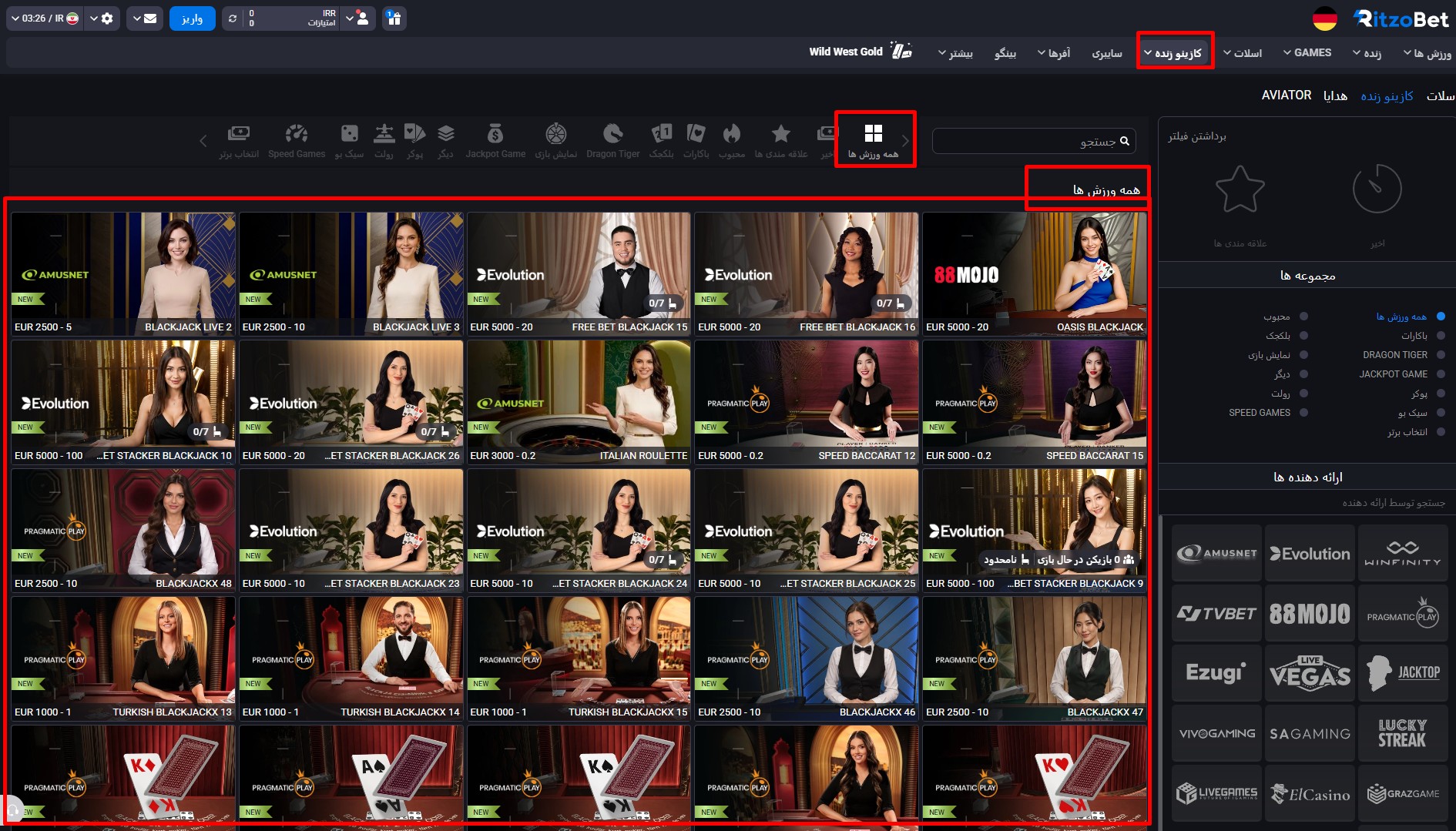Switch language via the German flag
Screen dimensions: 1456x831
pos(1324,19)
